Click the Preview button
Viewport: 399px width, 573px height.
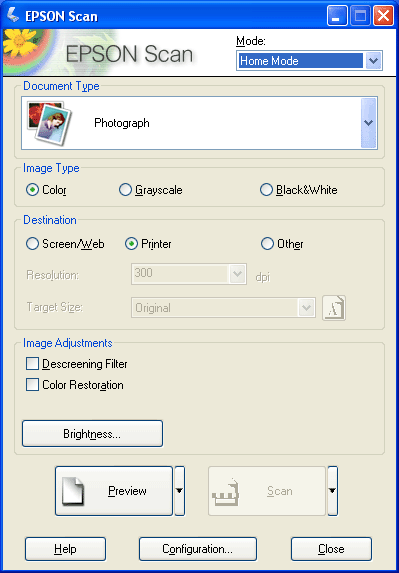pyautogui.click(x=114, y=491)
